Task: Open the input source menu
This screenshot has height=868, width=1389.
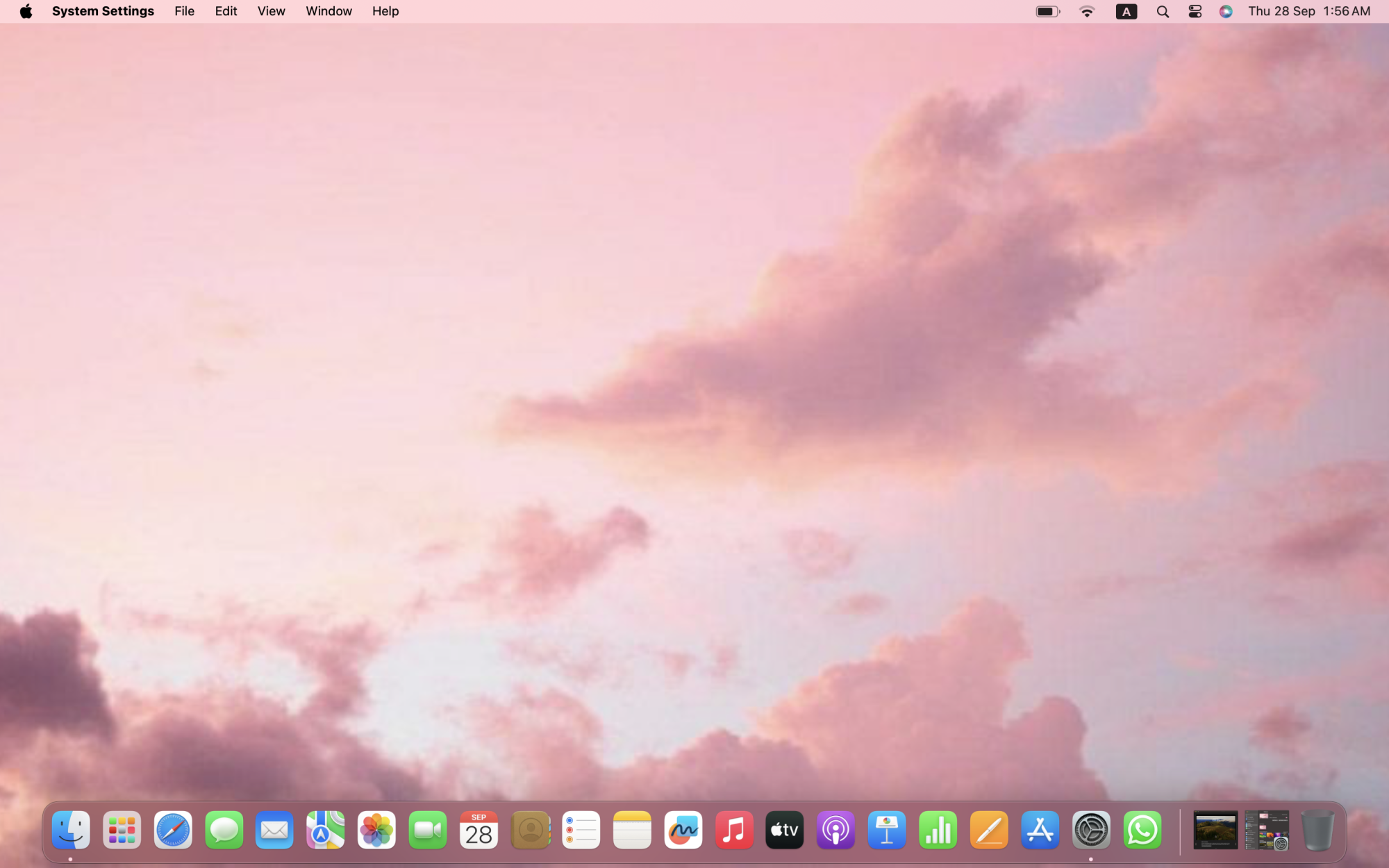Action: pos(1126,11)
